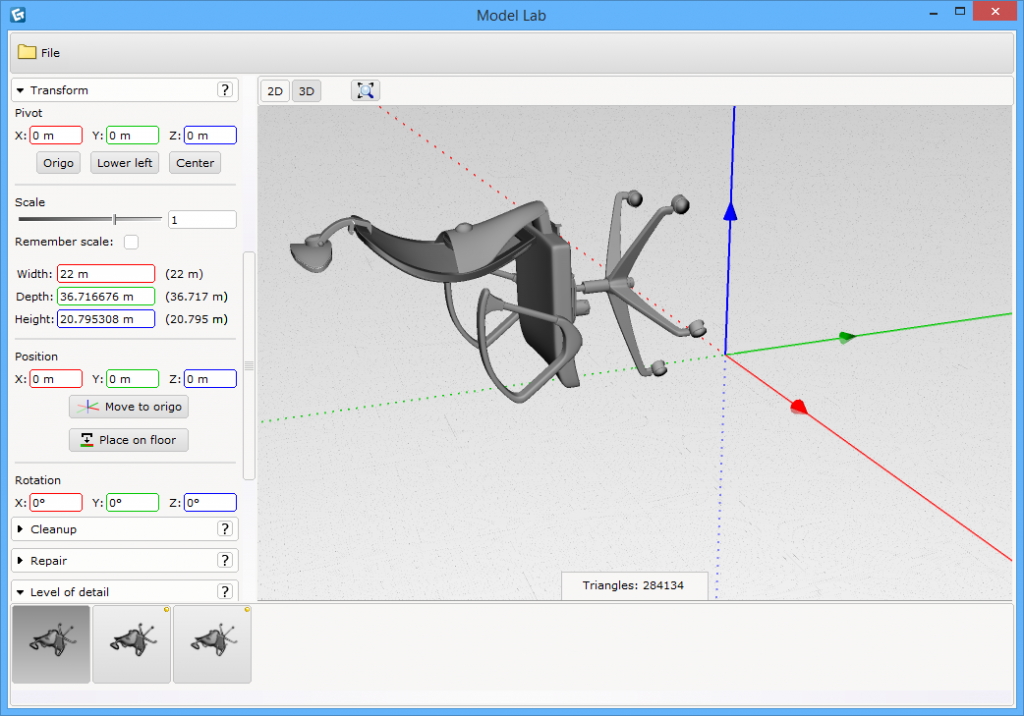Adjust the Scale slider handle
Viewport: 1024px width, 716px height.
[115, 218]
